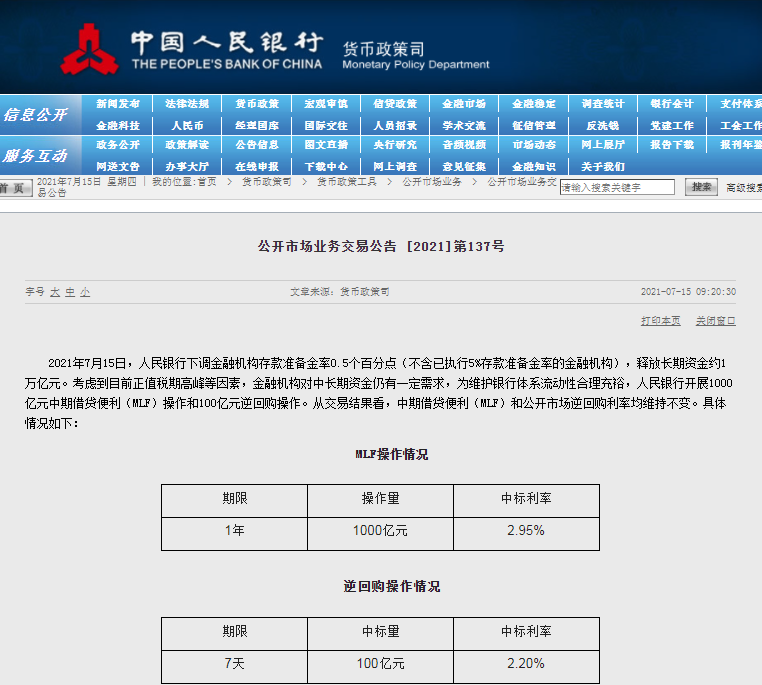Click 打印本页 to print the page
The image size is (762, 685).
click(x=660, y=321)
